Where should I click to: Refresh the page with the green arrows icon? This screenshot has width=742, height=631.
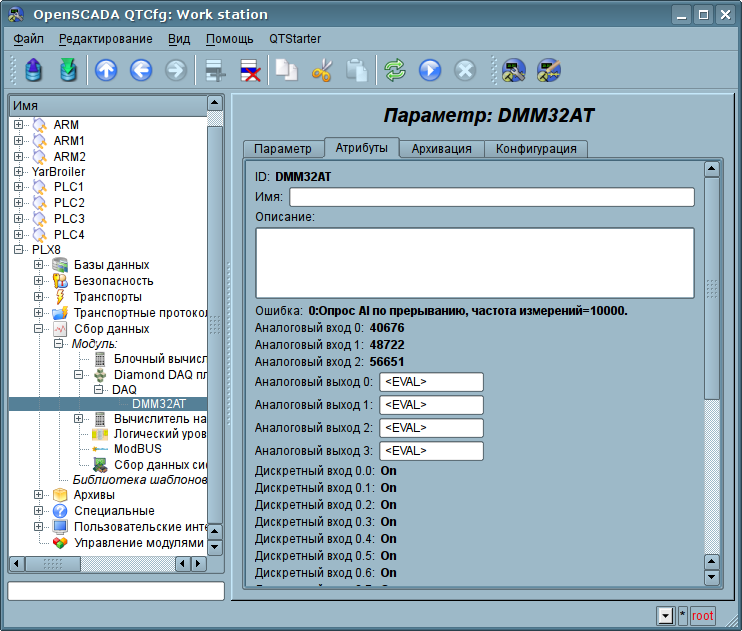395,70
